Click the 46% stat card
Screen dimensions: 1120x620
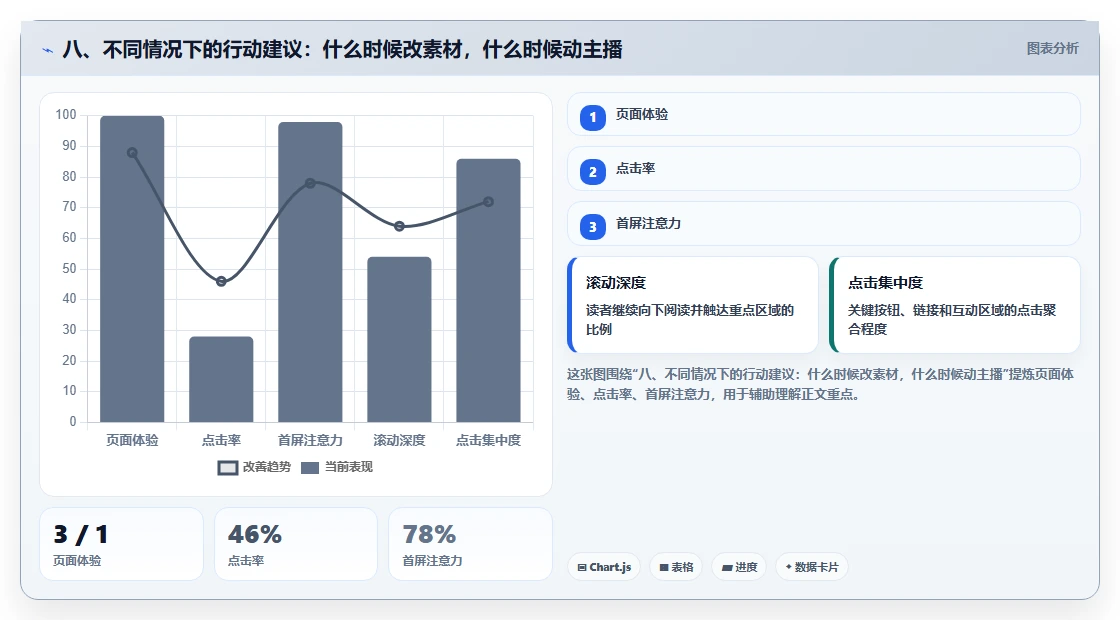(296, 544)
